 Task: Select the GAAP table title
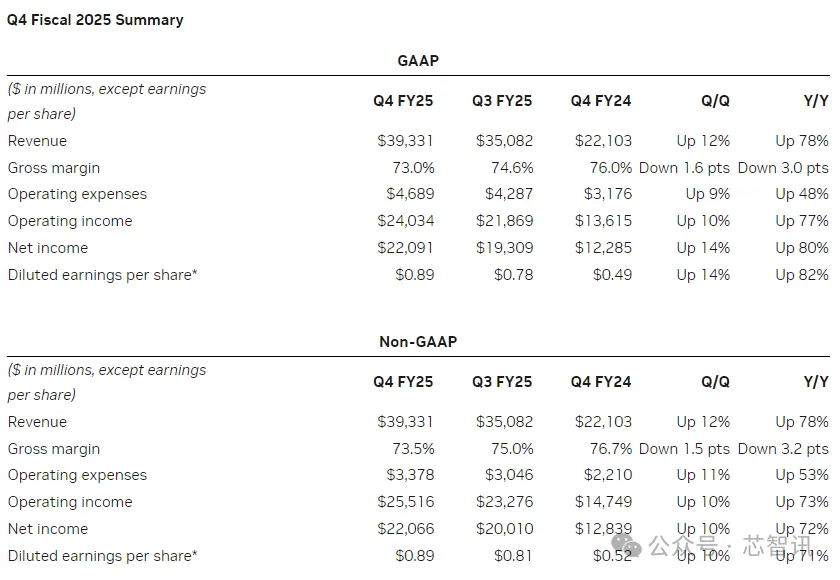[x=418, y=61]
